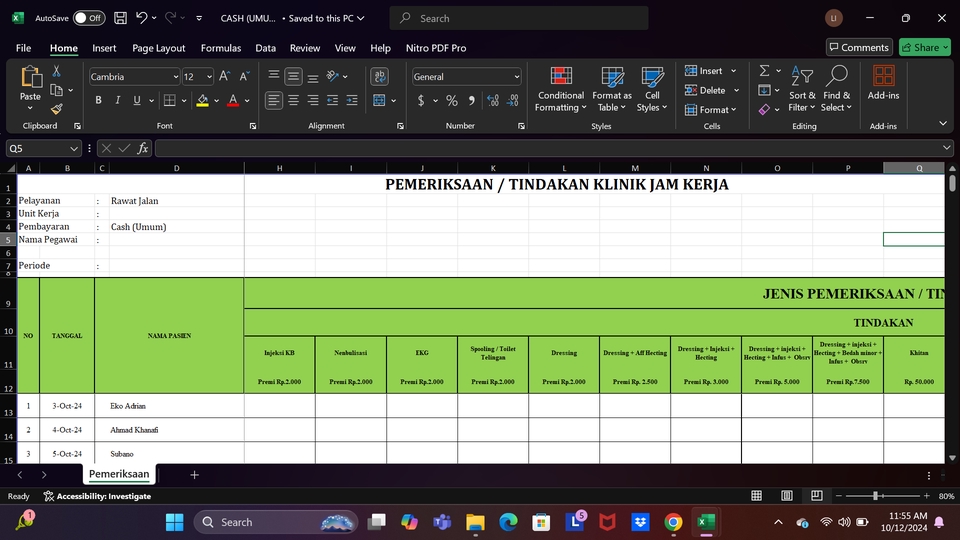Click the Cut scissors icon
960x540 pixels.
[57, 71]
